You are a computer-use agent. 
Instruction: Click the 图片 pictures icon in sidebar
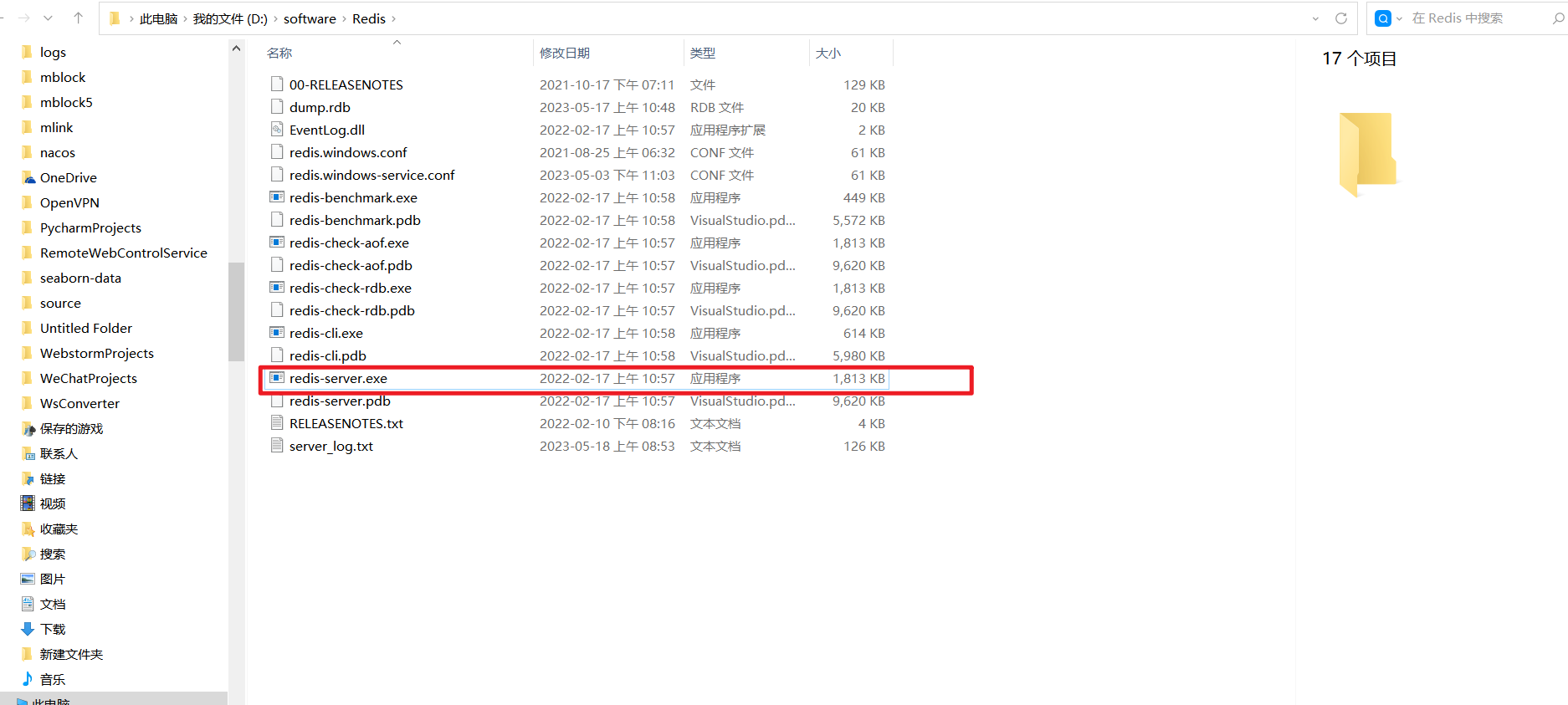(x=28, y=579)
